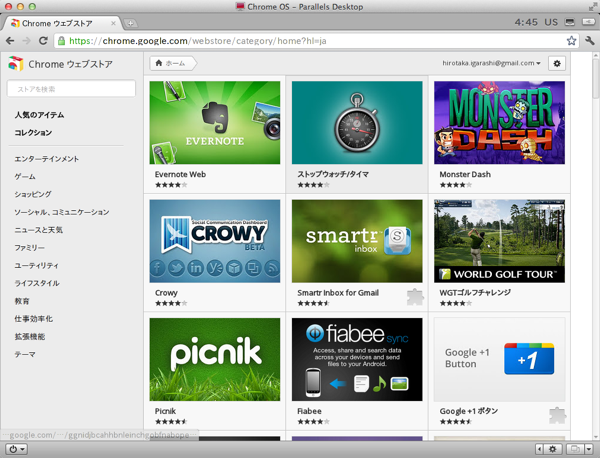Click the Fiabee title link
This screenshot has height=458, width=600.
(x=309, y=411)
